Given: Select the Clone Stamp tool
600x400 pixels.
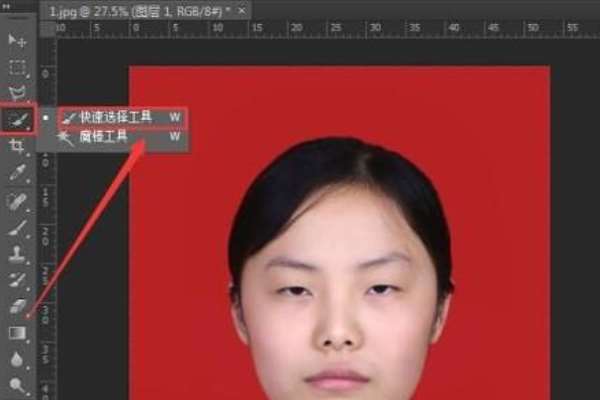Looking at the screenshot, I should point(17,254).
